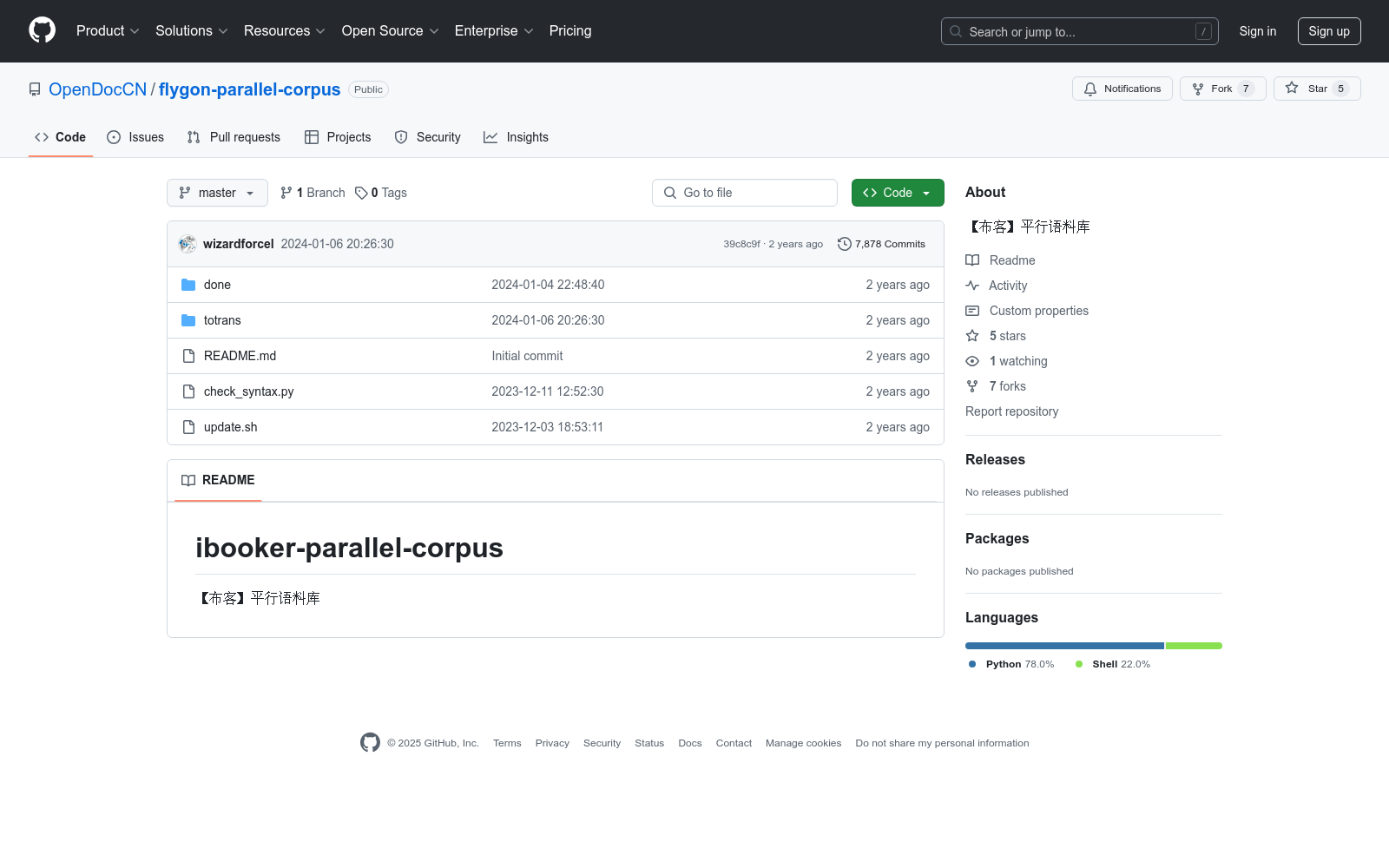1389x868 pixels.
Task: Open Report repository link
Action: [x=1012, y=411]
